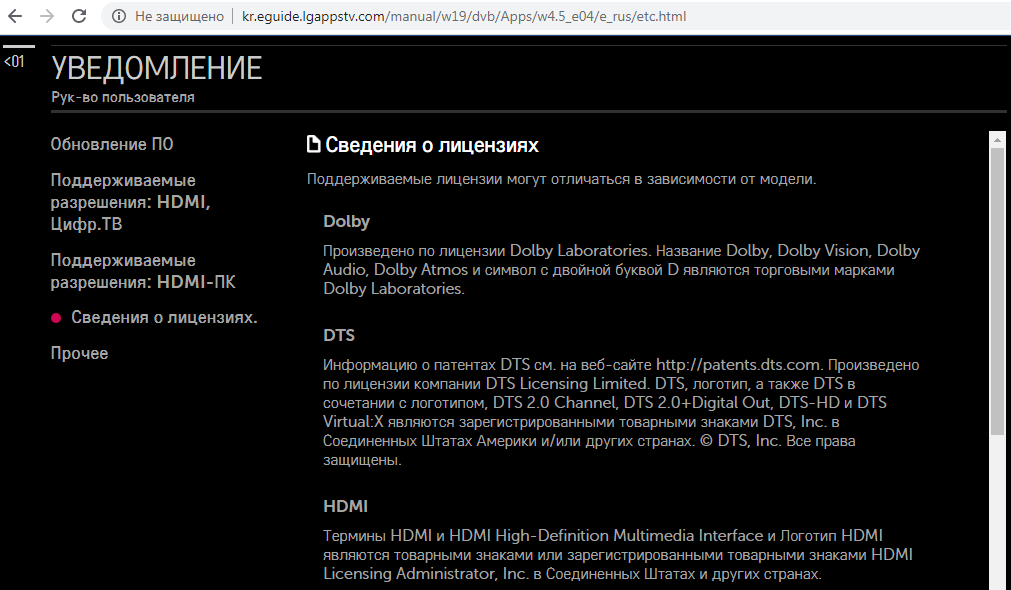Select Поддерживаемые разрешения: HDMI-ПК
The image size is (1011, 590).
(142, 271)
